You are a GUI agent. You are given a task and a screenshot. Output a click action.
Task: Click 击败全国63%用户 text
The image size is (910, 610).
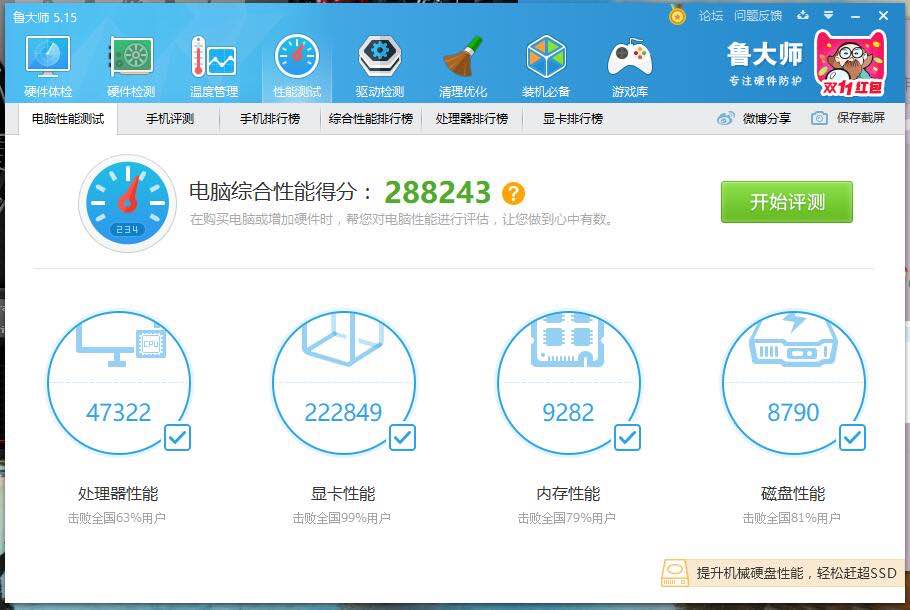tap(117, 518)
